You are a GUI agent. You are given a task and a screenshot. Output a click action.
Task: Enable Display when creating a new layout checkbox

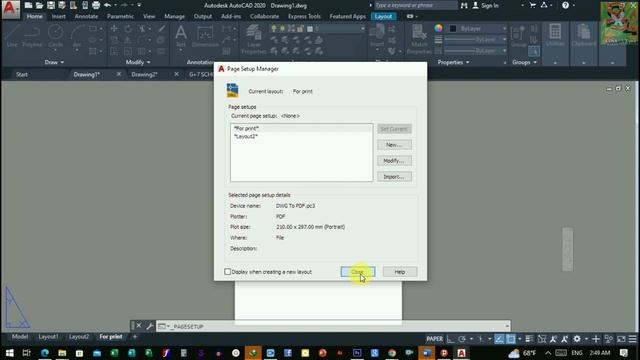pyautogui.click(x=228, y=272)
